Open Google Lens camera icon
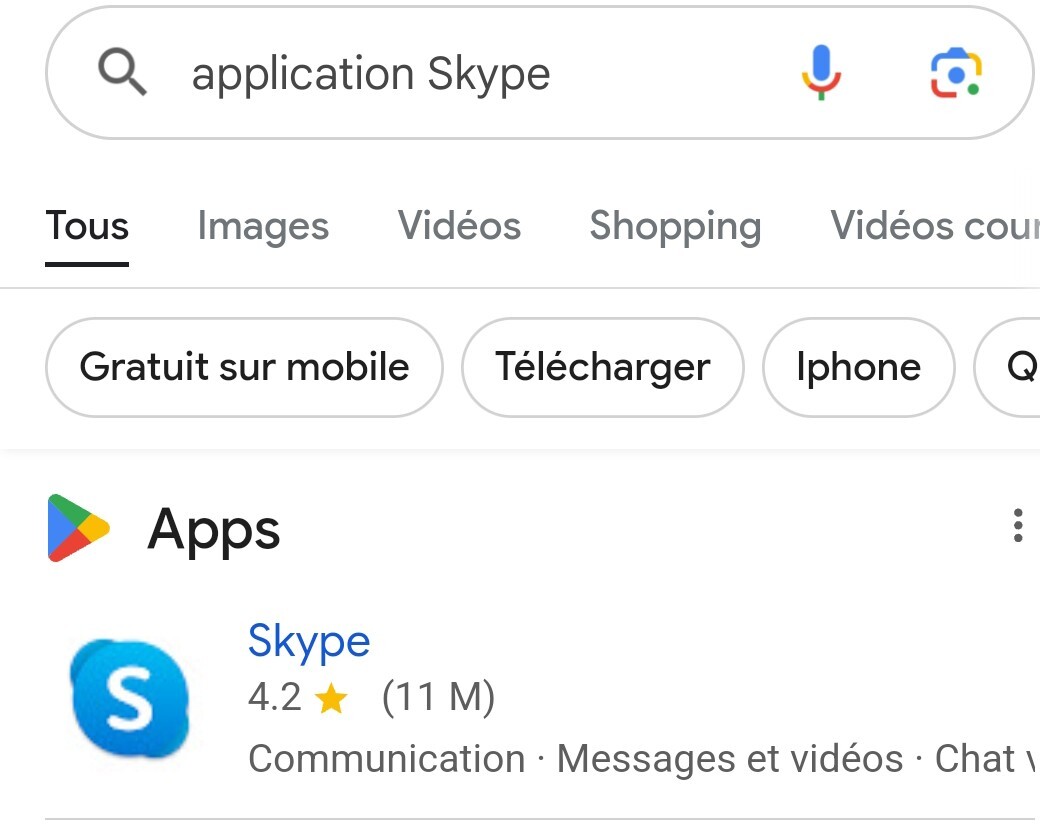 [955, 73]
